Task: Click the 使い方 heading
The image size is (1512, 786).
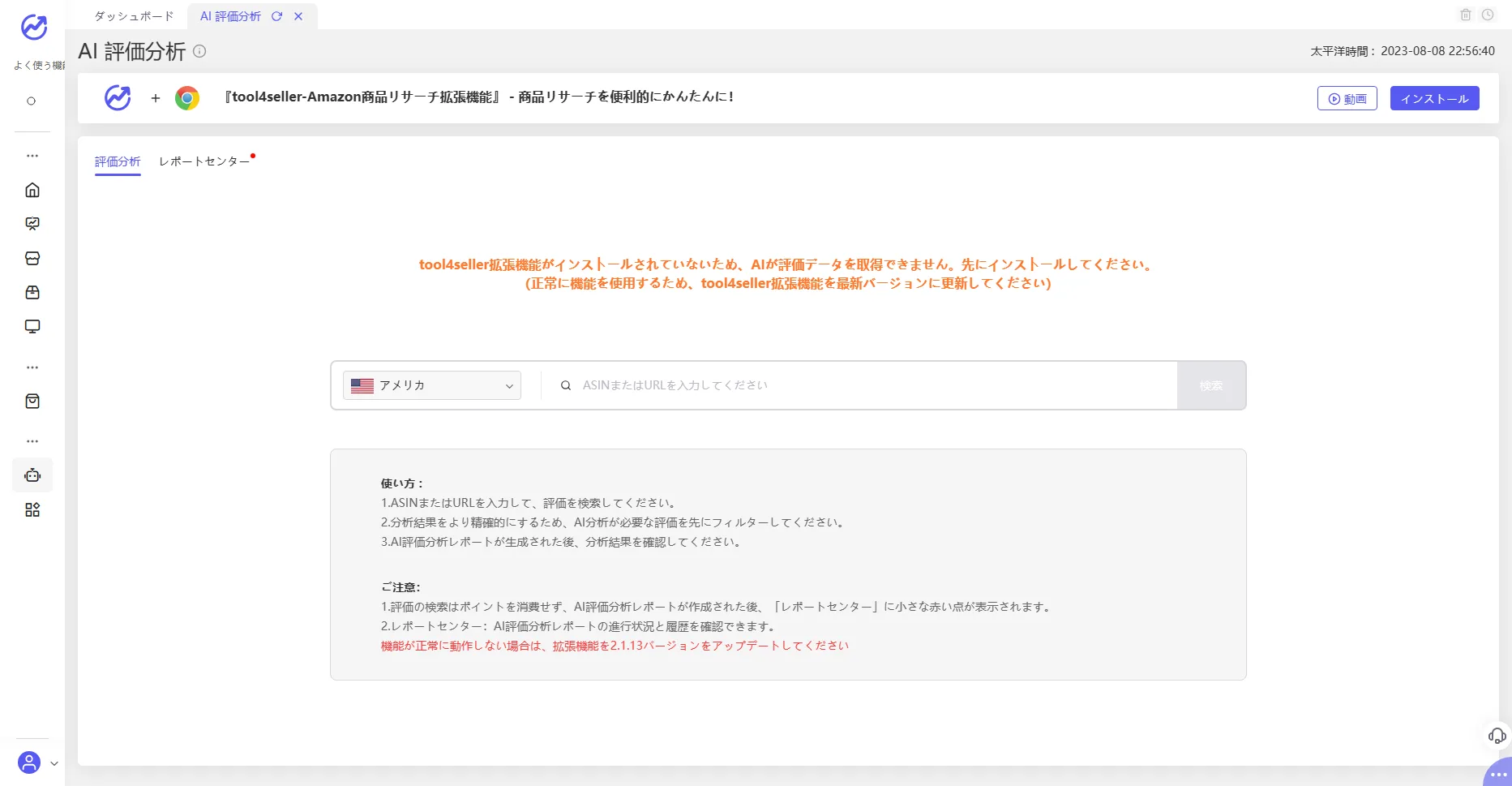Action: point(401,483)
